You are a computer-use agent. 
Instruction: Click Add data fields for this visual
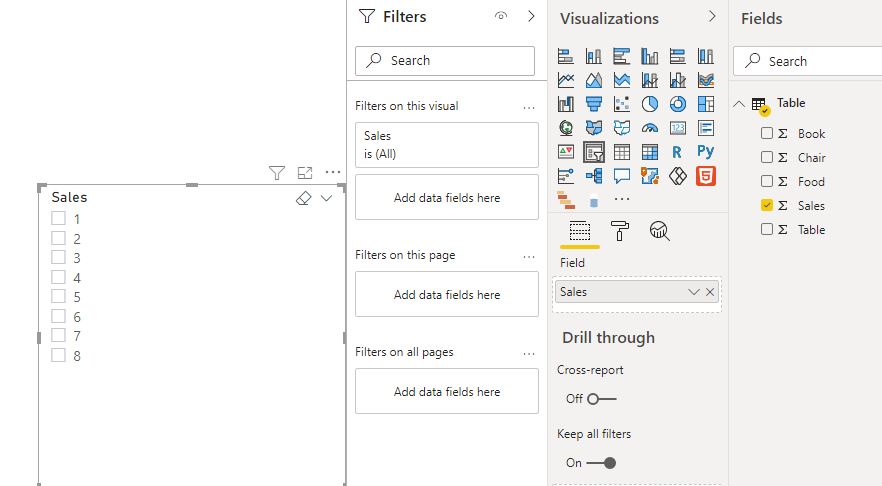coord(447,197)
